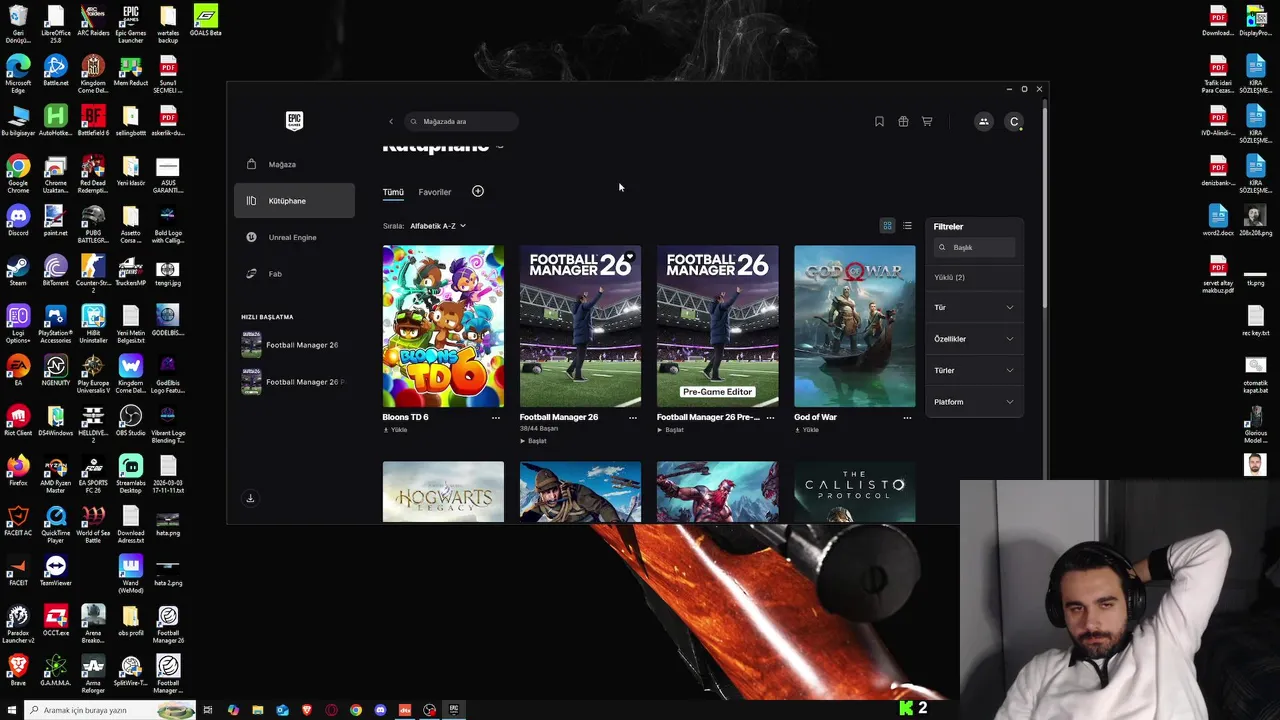The image size is (1280, 720).
Task: Open Football Manager 26 options menu
Action: [632, 418]
